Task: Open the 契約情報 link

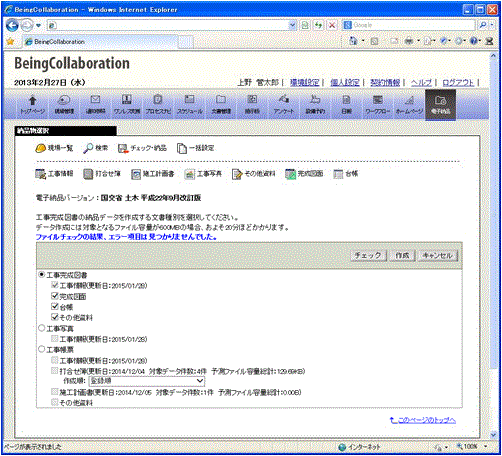Action: (x=385, y=82)
